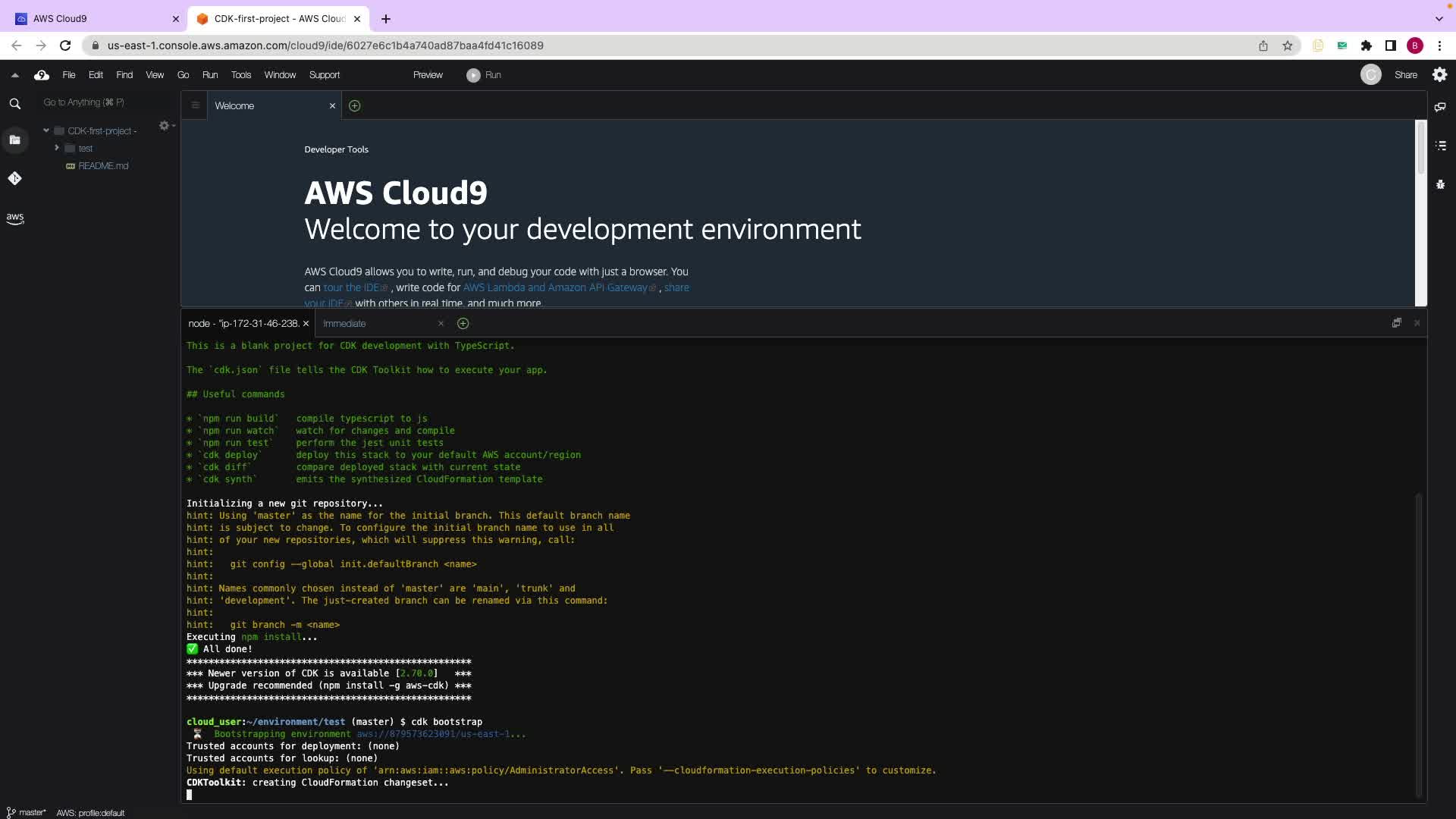The width and height of the screenshot is (1456, 819).
Task: Collapse the top menu bar arrow
Action: 14,75
